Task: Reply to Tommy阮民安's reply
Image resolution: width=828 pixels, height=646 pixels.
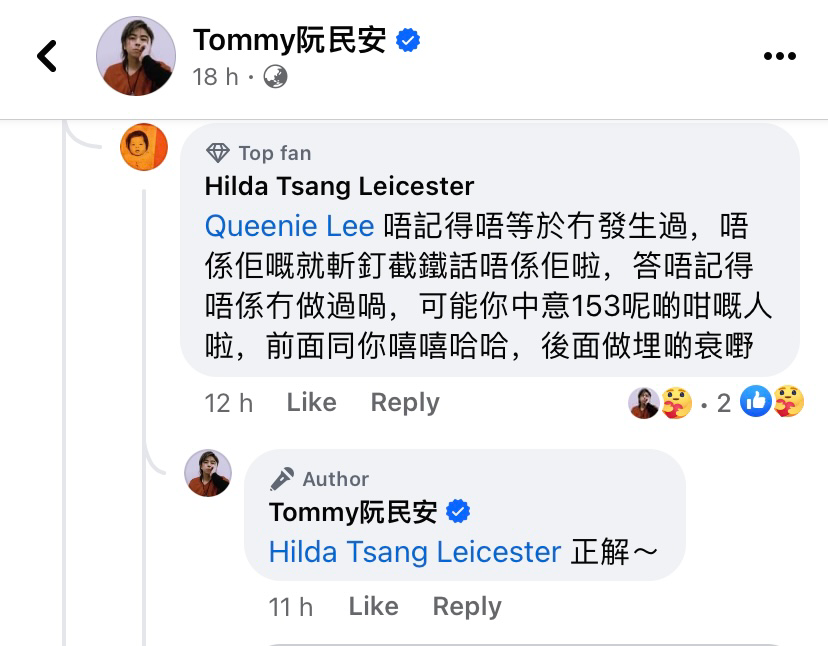Action: (466, 606)
